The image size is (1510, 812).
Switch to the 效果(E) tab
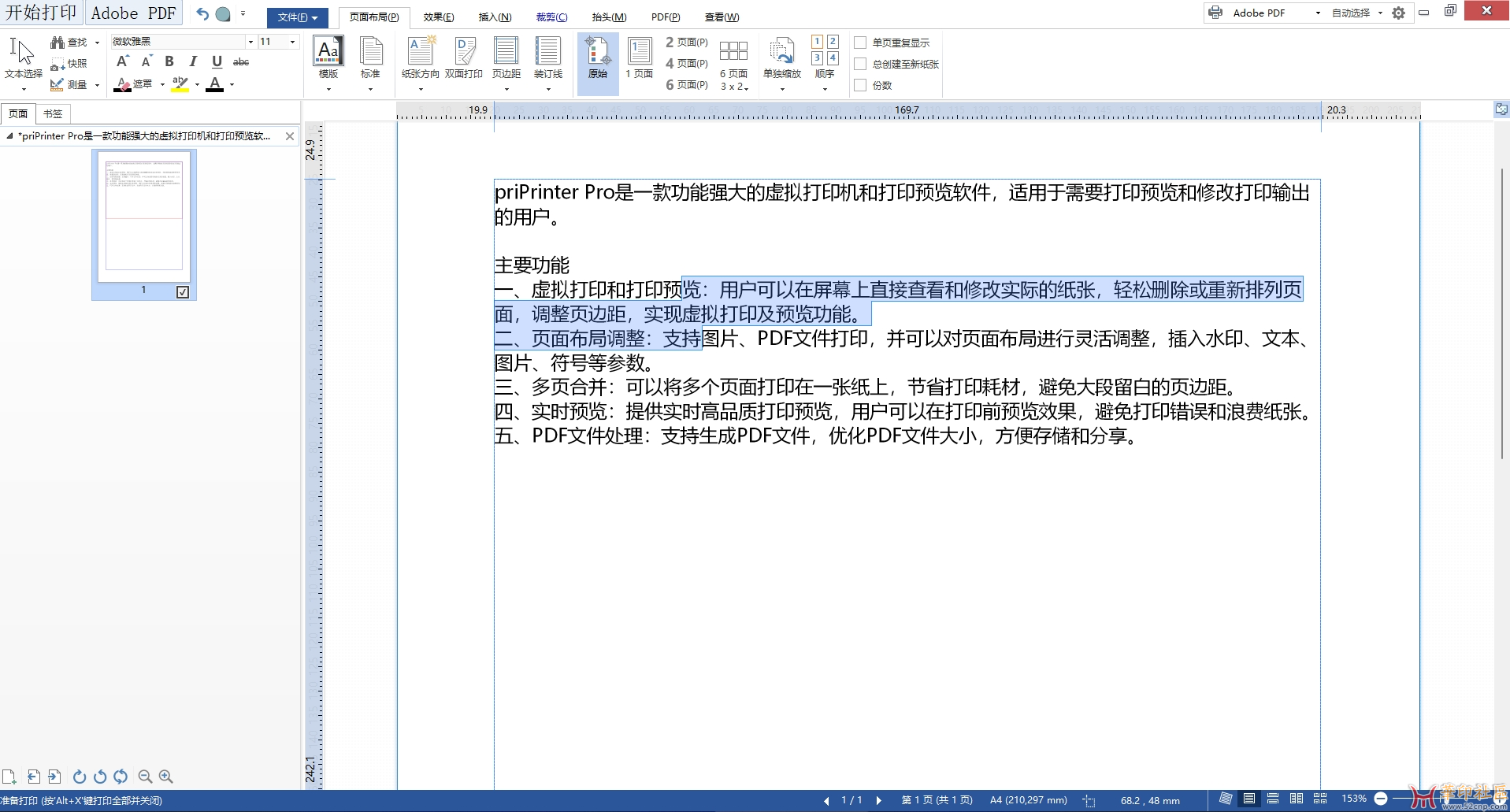click(439, 17)
